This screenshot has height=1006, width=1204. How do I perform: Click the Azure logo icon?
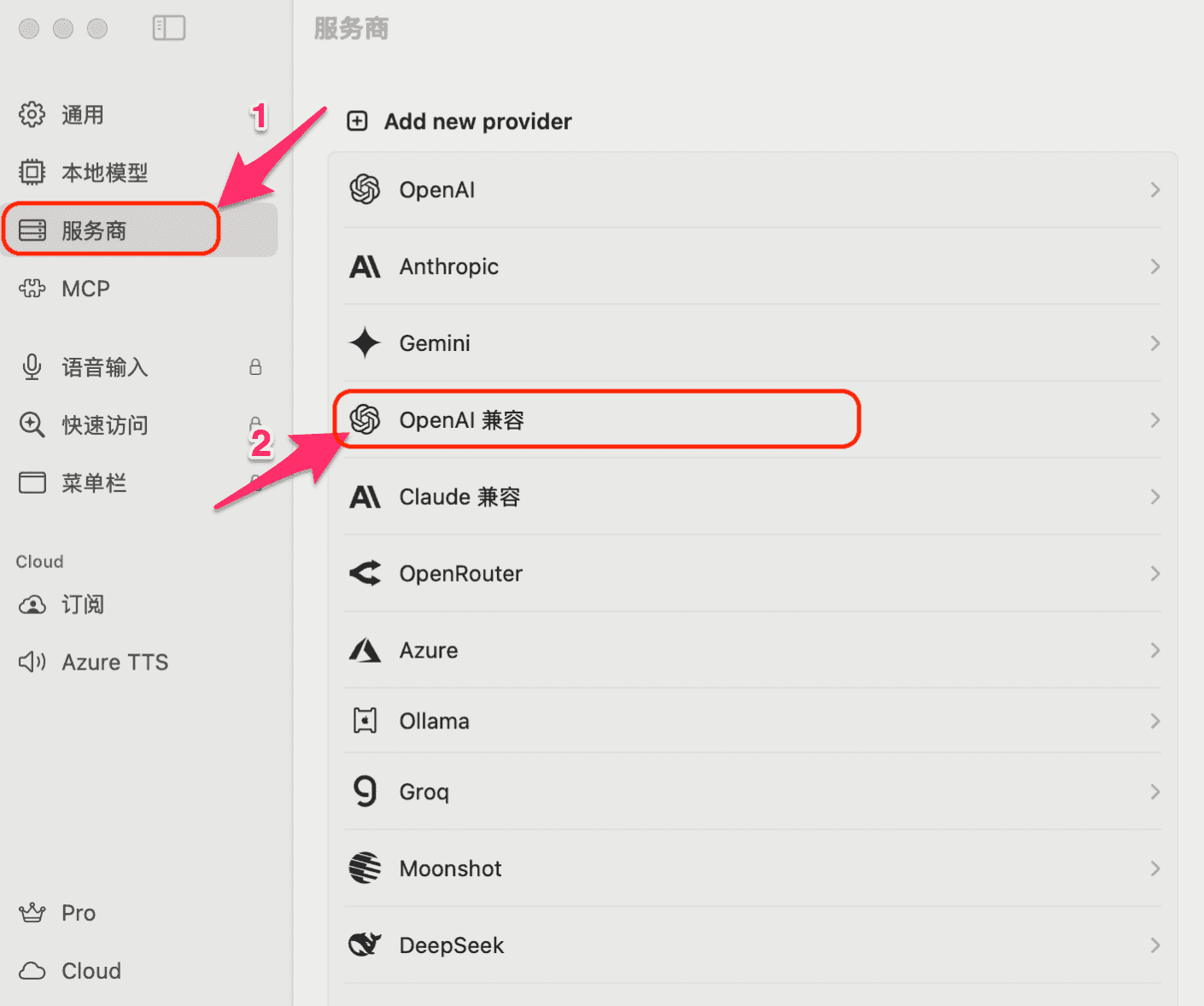tap(365, 651)
